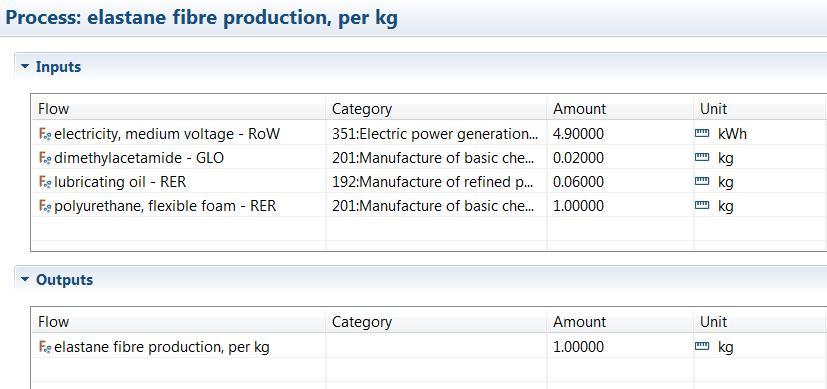Select the 0.06000 amount for lubricating oil
The height and width of the screenshot is (389, 827).
620,182
